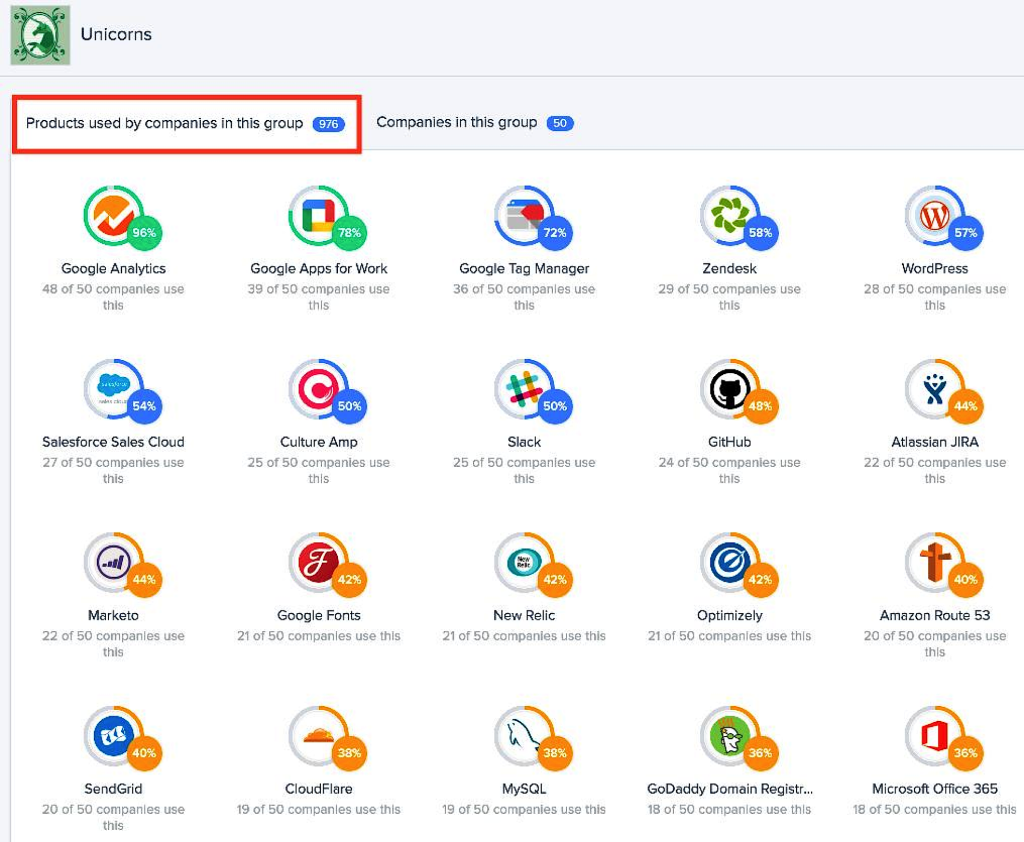Open the Marketo logo icon

tap(114, 562)
